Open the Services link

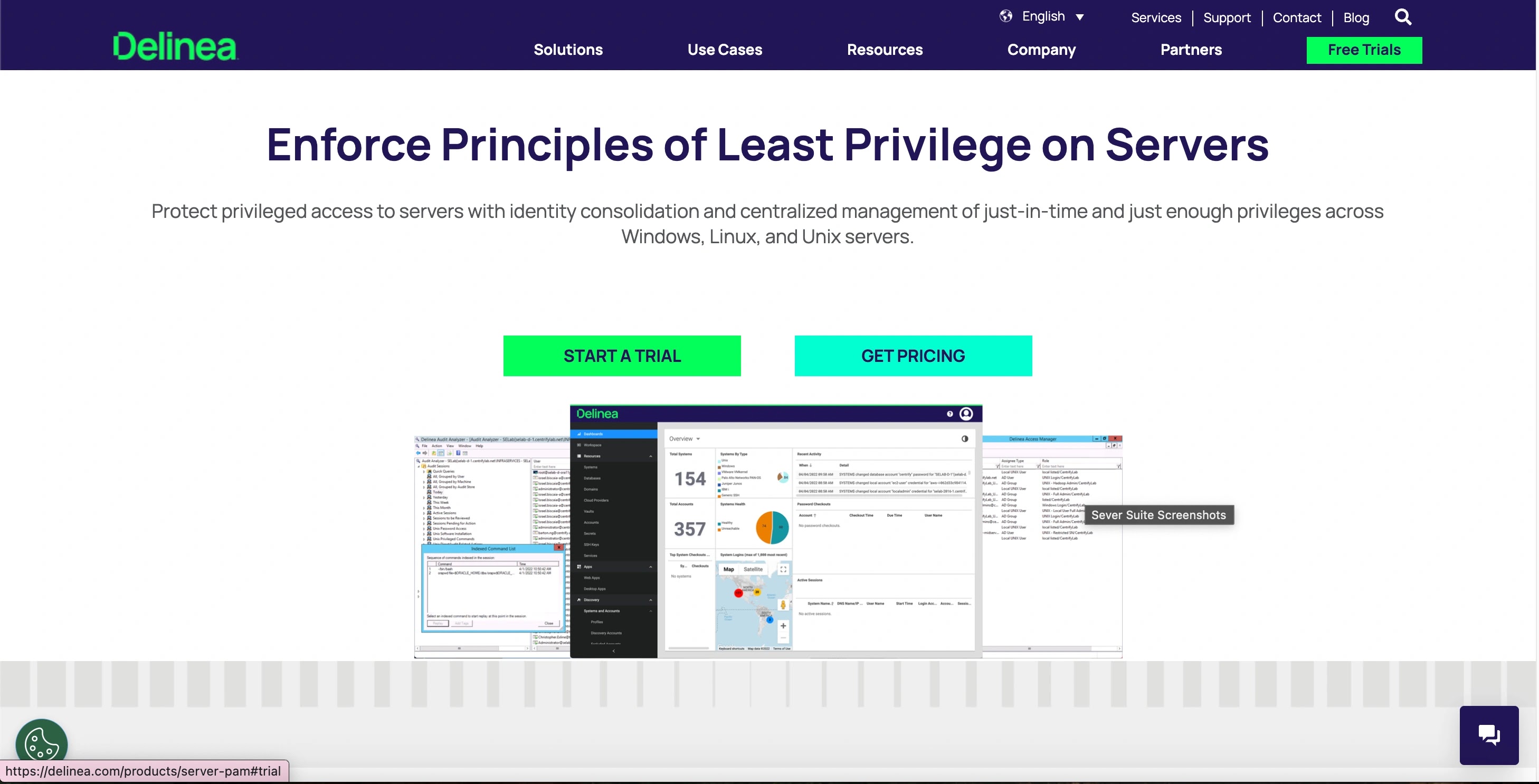tap(1156, 18)
